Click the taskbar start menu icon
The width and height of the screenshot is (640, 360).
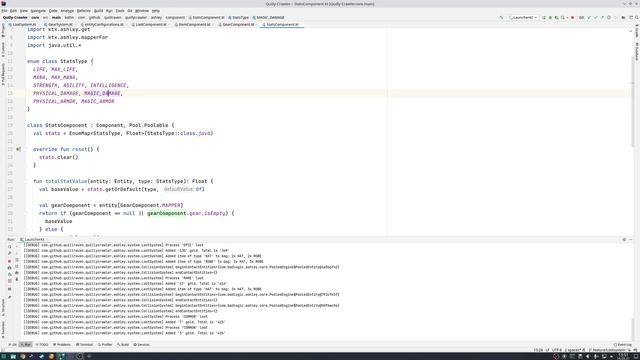(x=4, y=356)
